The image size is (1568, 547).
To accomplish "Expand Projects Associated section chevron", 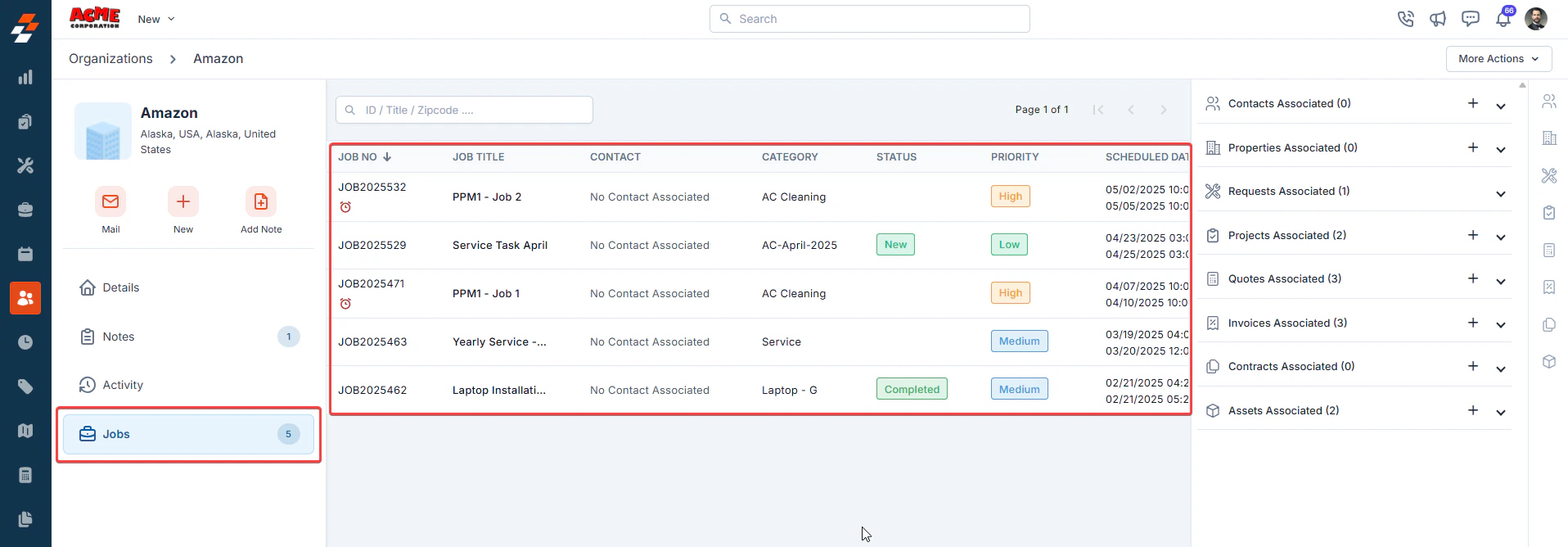I will click(1501, 237).
